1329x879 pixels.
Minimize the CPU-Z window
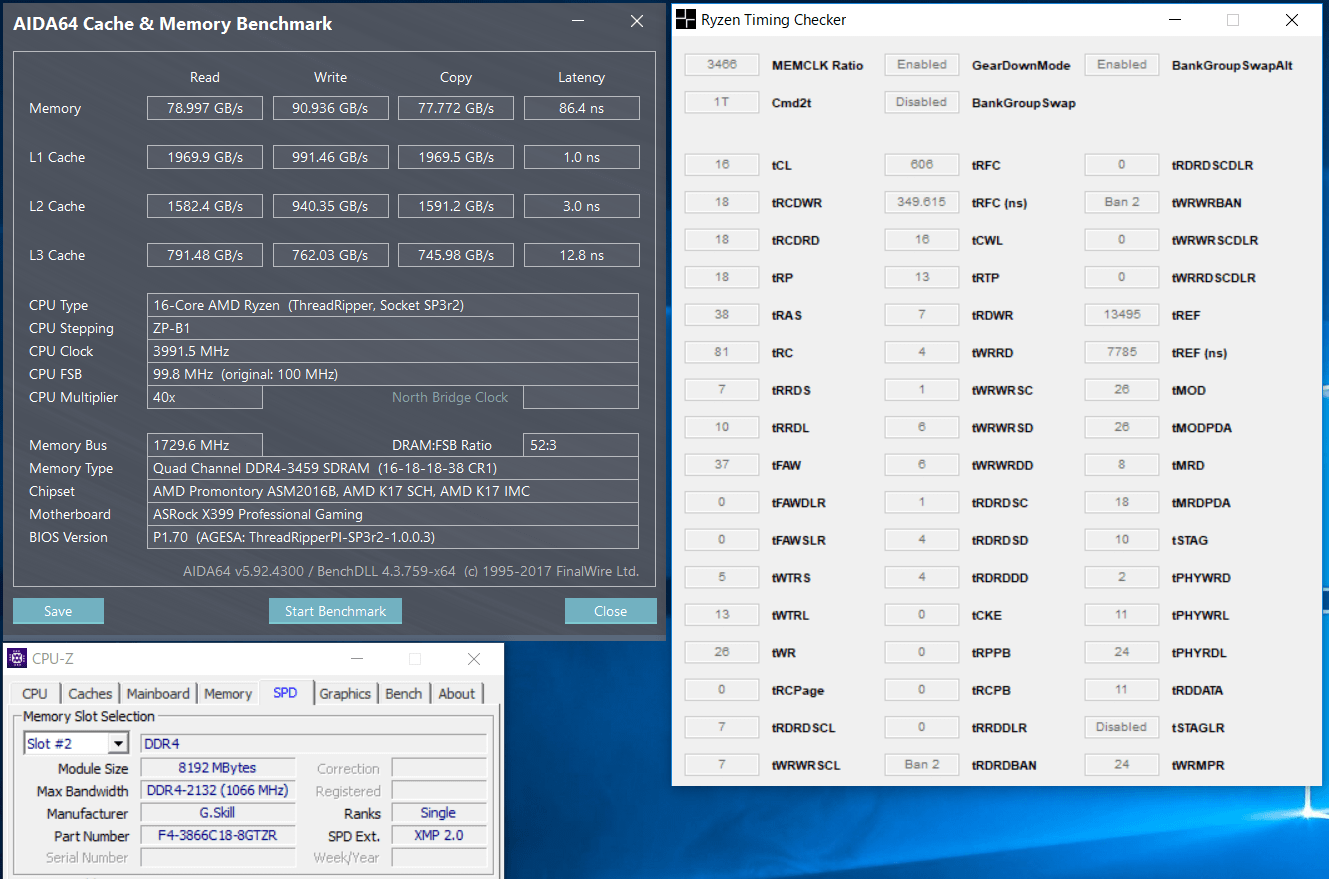(357, 659)
